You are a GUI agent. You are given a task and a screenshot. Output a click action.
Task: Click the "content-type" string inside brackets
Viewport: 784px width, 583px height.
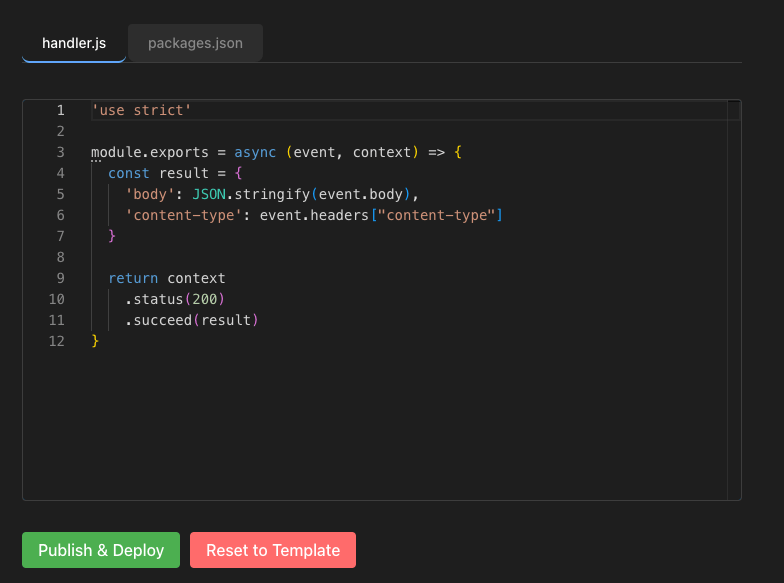436,215
